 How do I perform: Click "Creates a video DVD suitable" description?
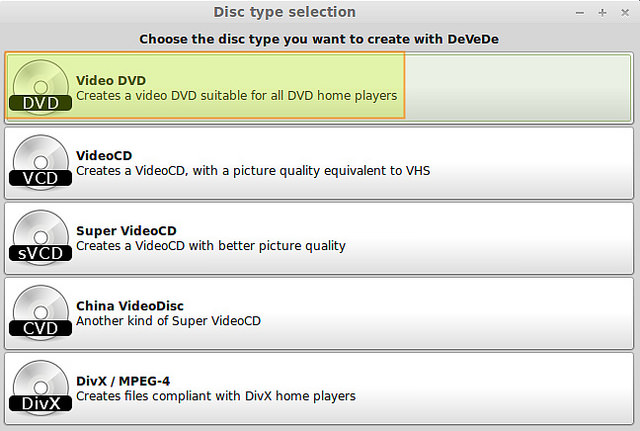tap(236, 96)
